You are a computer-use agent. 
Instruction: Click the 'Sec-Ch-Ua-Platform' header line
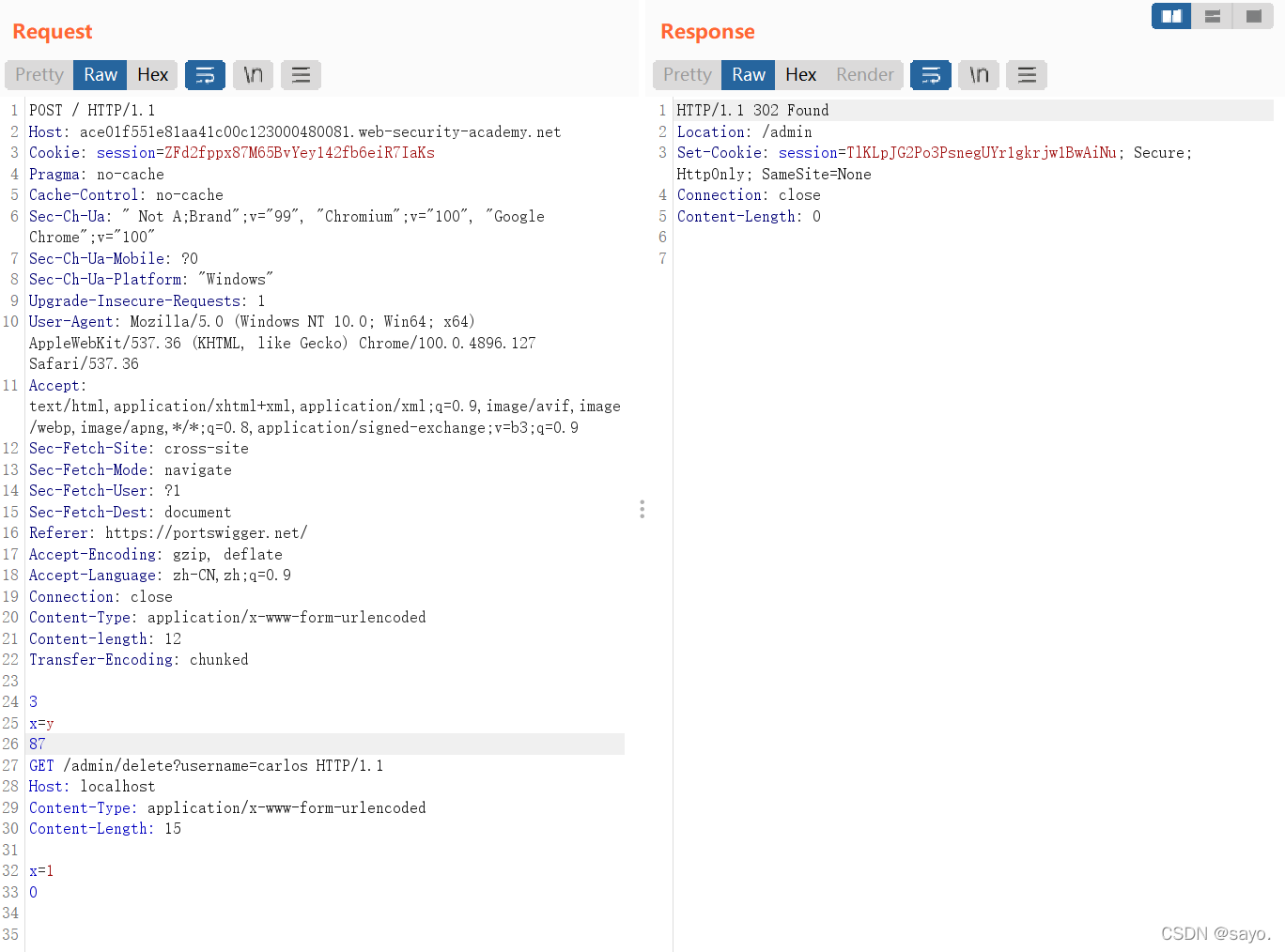coord(151,280)
